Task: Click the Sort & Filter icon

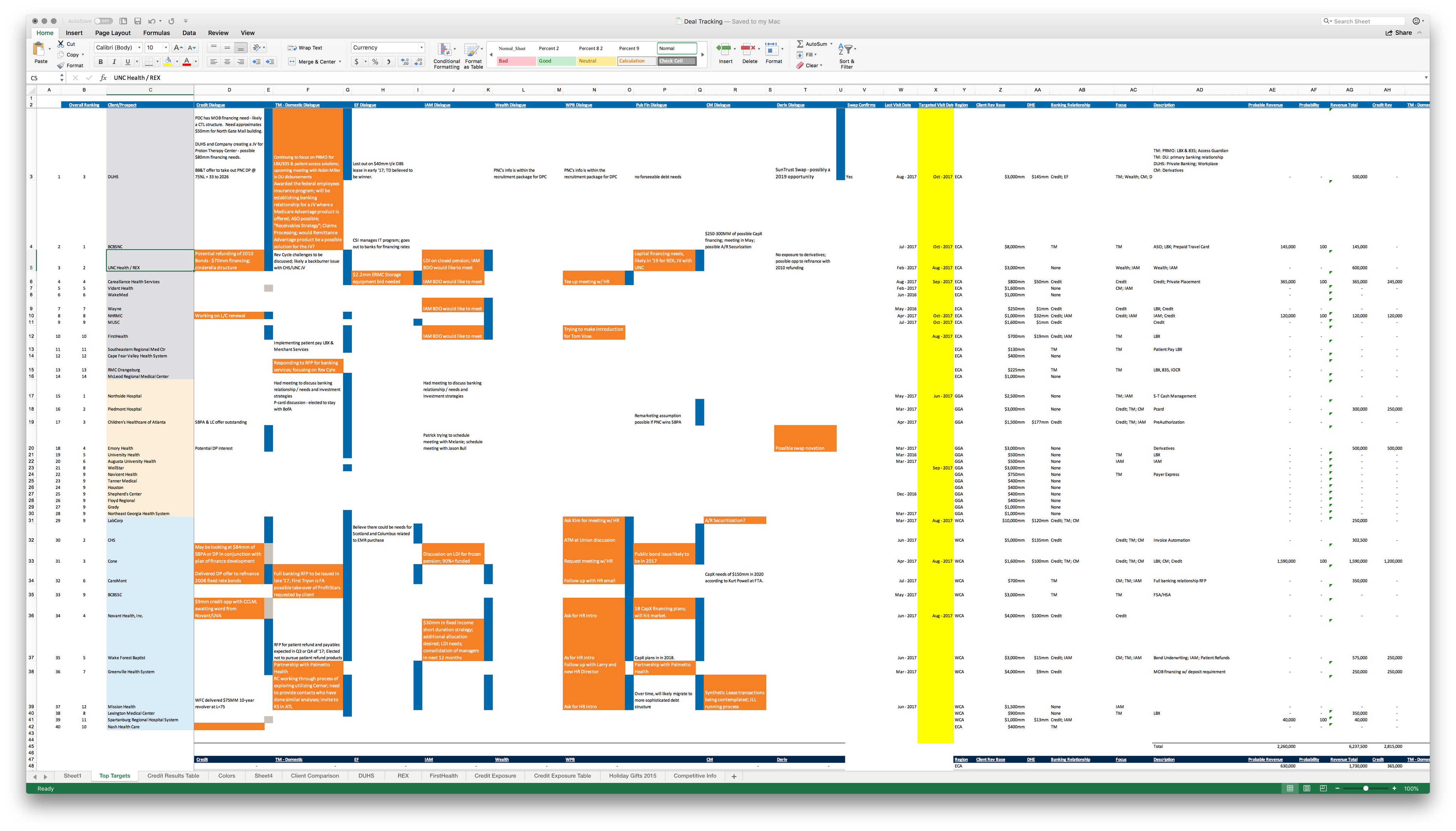Action: click(846, 50)
